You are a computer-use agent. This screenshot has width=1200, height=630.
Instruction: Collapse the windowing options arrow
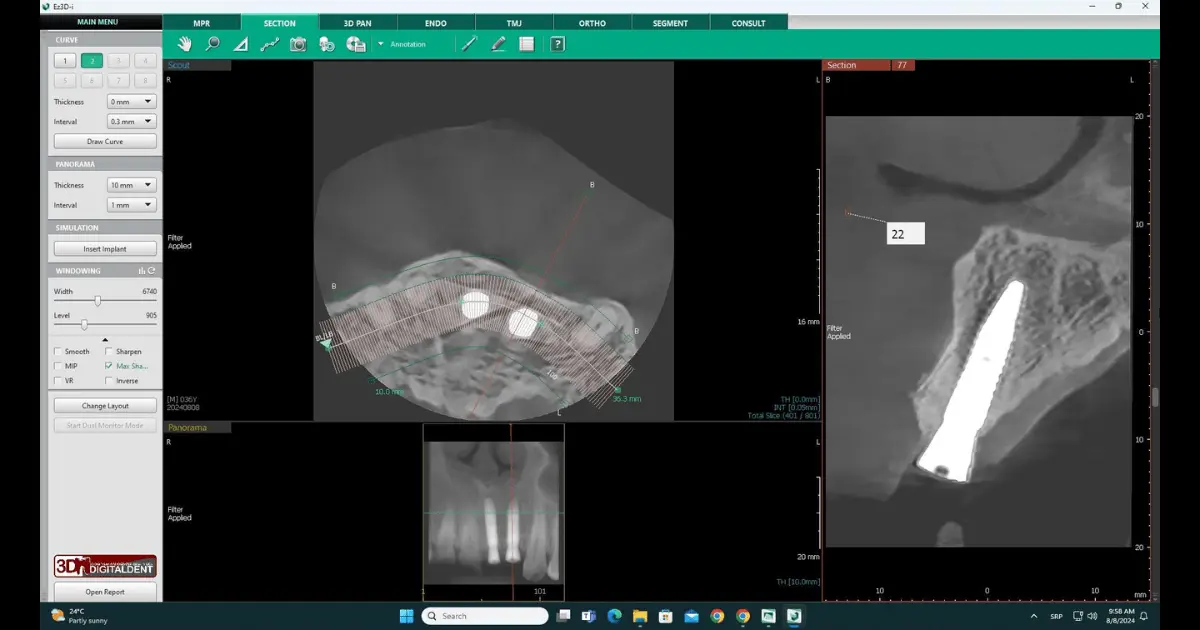(x=105, y=340)
